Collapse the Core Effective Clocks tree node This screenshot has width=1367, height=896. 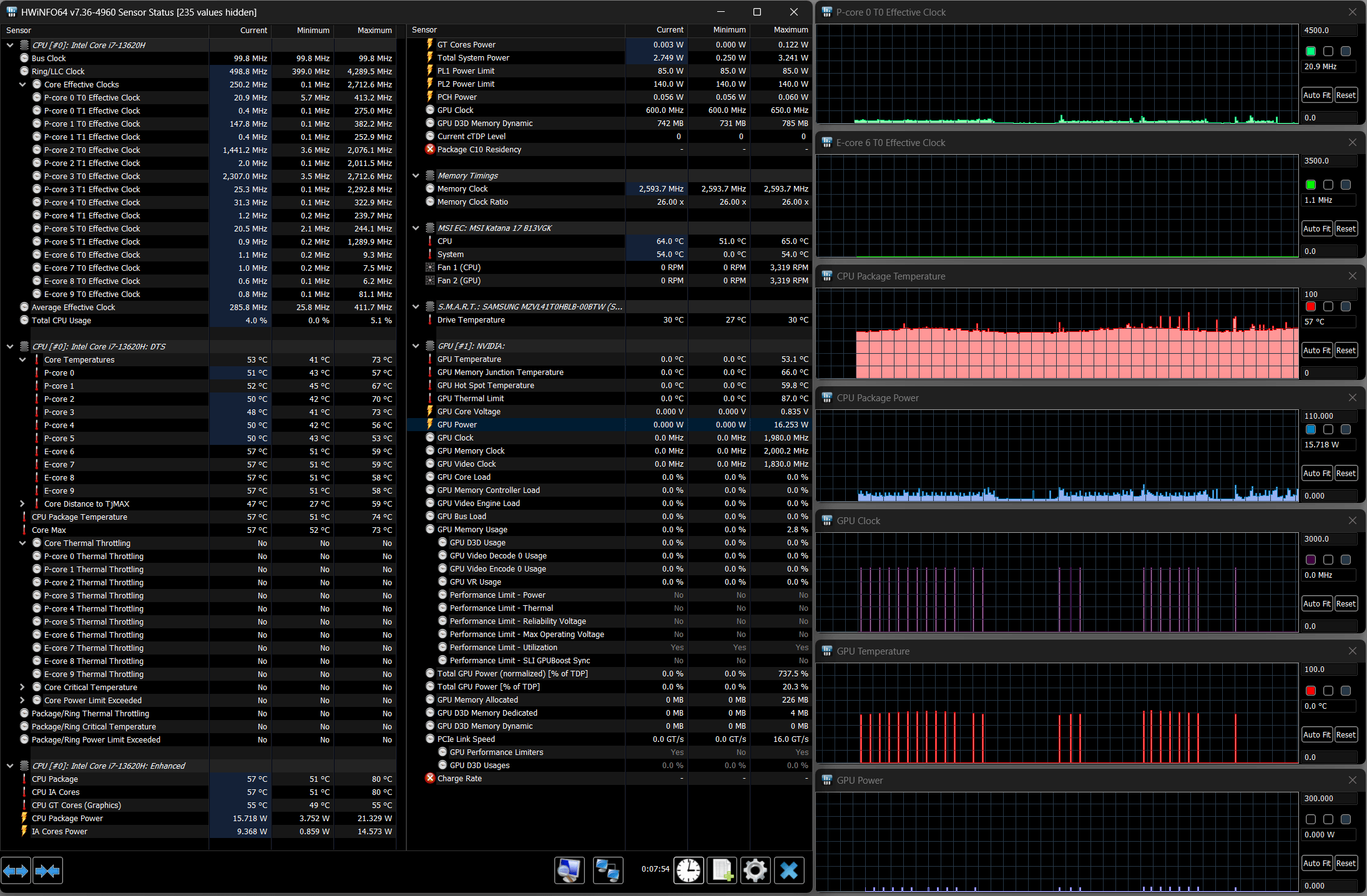tap(22, 84)
